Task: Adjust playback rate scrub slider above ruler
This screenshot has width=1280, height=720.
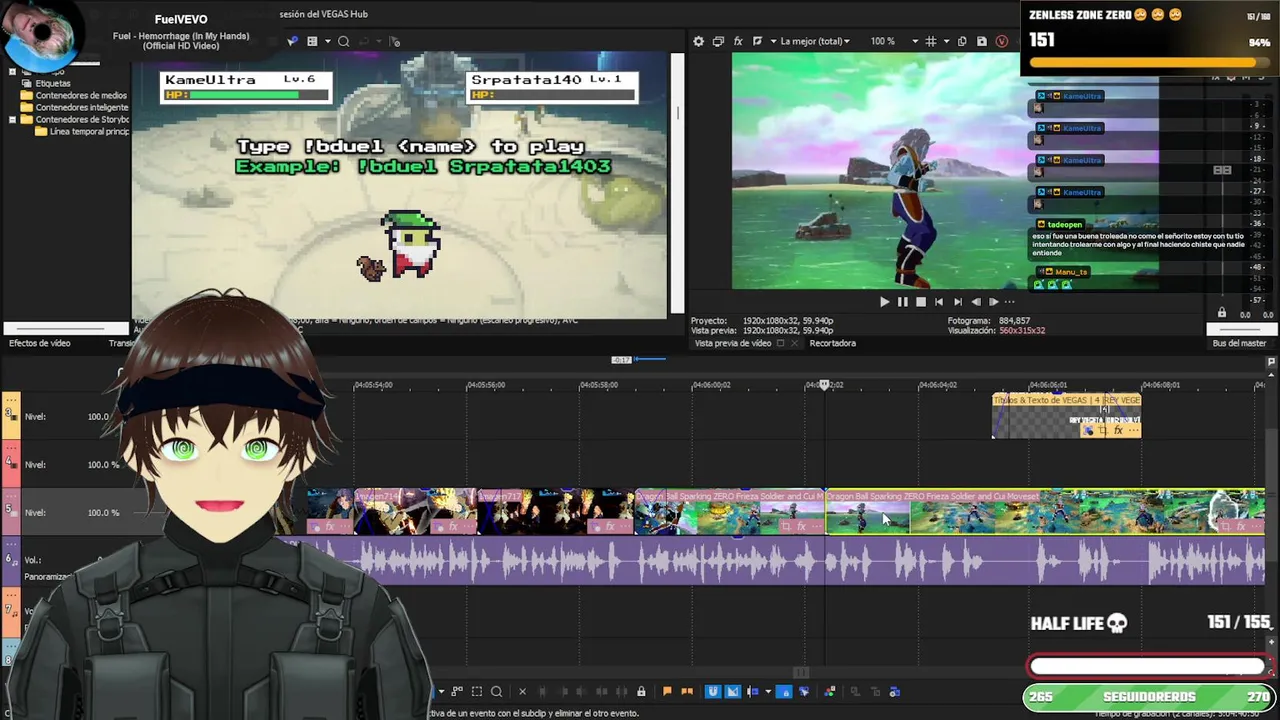Action: (x=636, y=359)
